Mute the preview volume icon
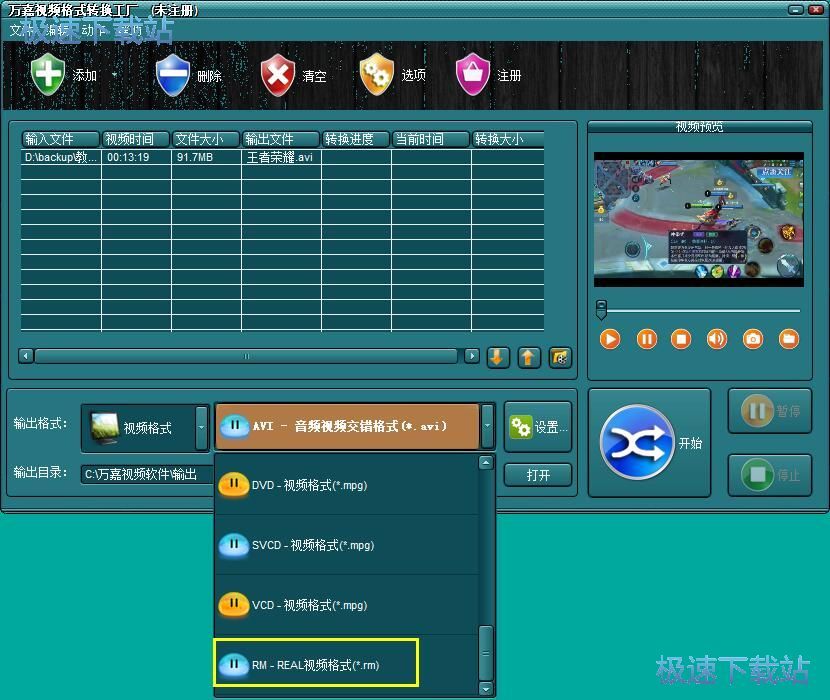 pyautogui.click(x=716, y=339)
